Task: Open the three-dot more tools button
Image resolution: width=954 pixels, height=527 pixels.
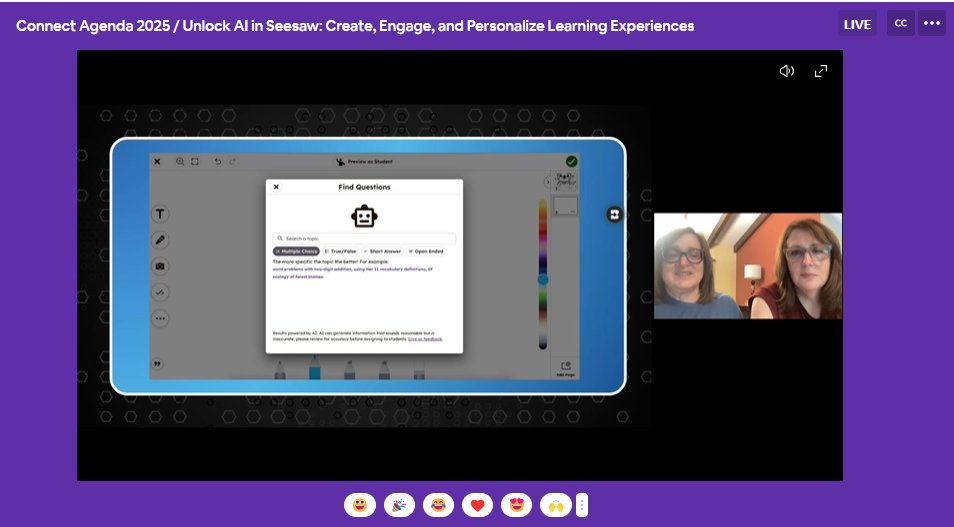Action: pyautogui.click(x=160, y=318)
